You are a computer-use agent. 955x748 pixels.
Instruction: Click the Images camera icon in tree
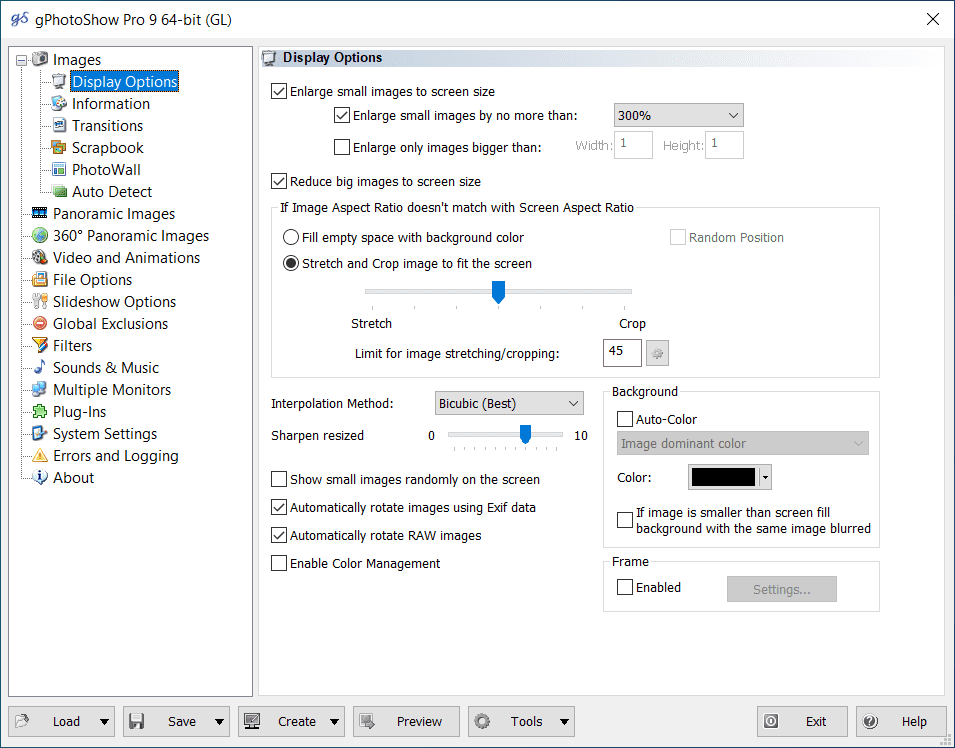[40, 59]
